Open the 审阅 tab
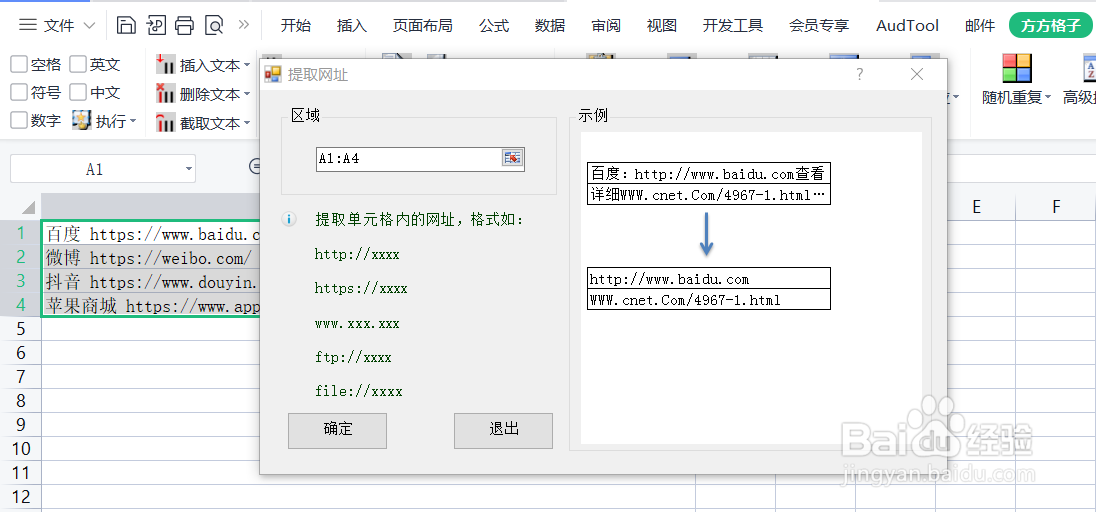This screenshot has height=512, width=1096. pyautogui.click(x=606, y=26)
